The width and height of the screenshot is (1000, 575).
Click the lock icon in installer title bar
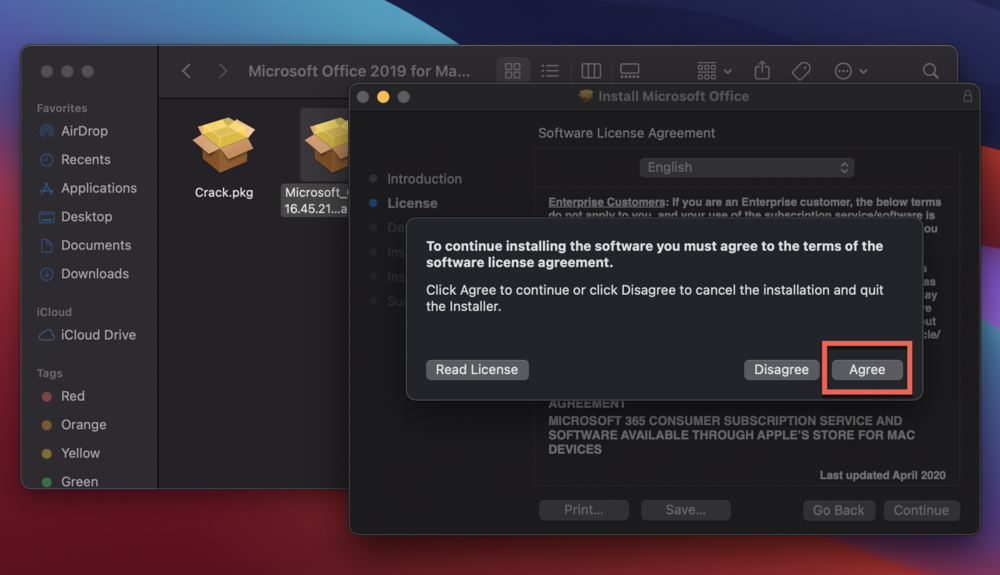point(967,97)
